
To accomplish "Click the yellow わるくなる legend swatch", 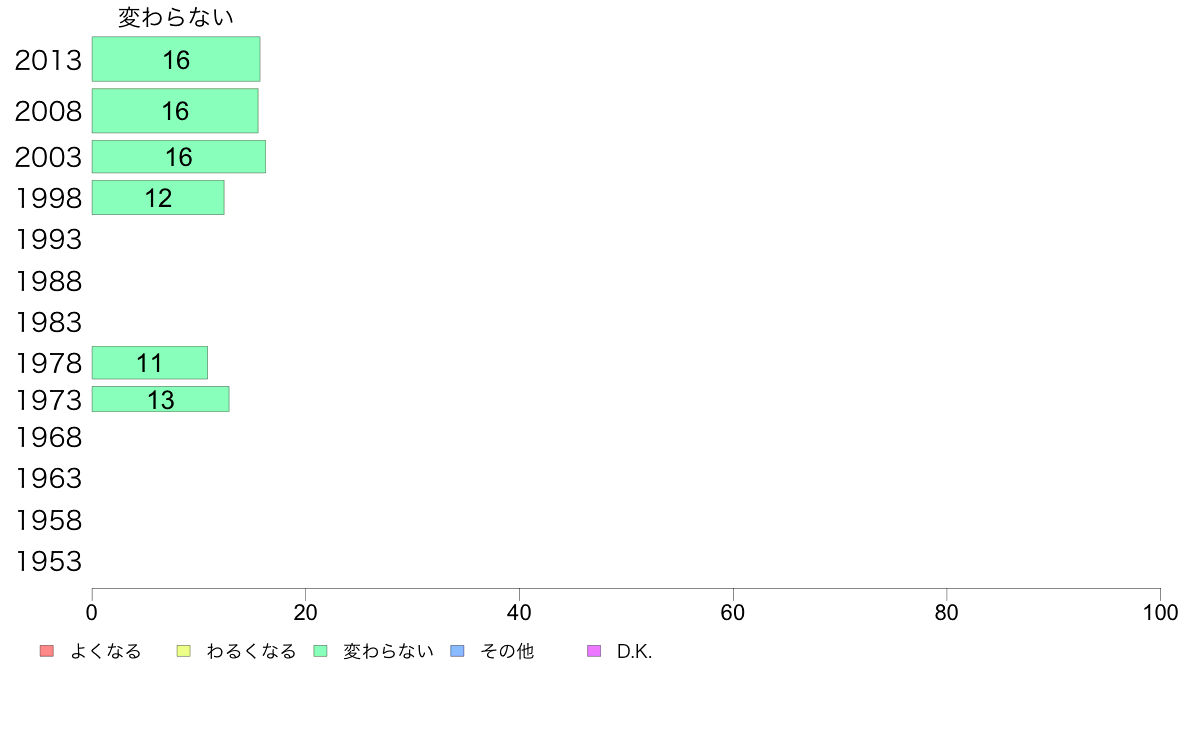I will (x=183, y=651).
